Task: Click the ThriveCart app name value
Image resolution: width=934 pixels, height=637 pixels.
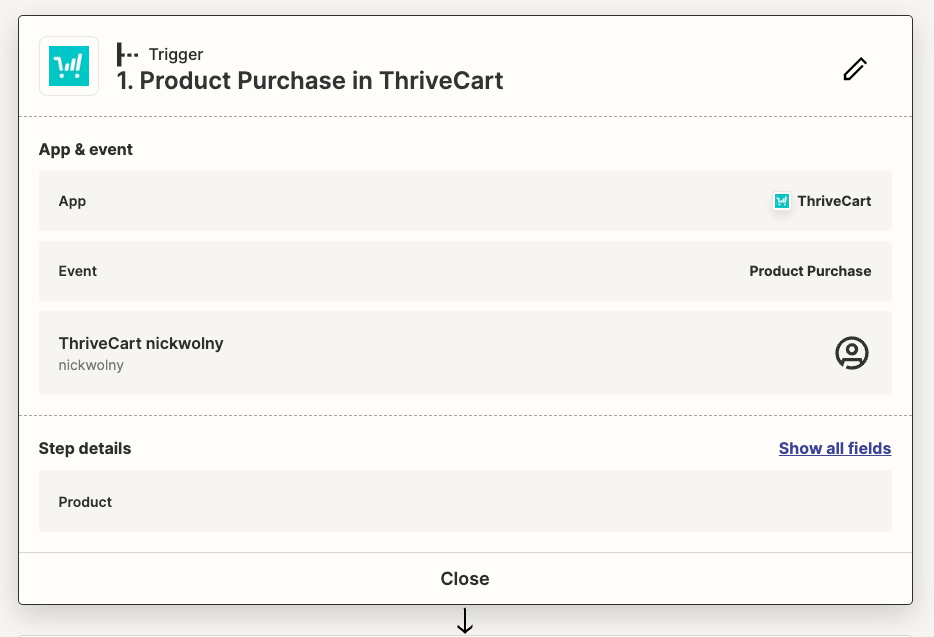Action: (834, 201)
